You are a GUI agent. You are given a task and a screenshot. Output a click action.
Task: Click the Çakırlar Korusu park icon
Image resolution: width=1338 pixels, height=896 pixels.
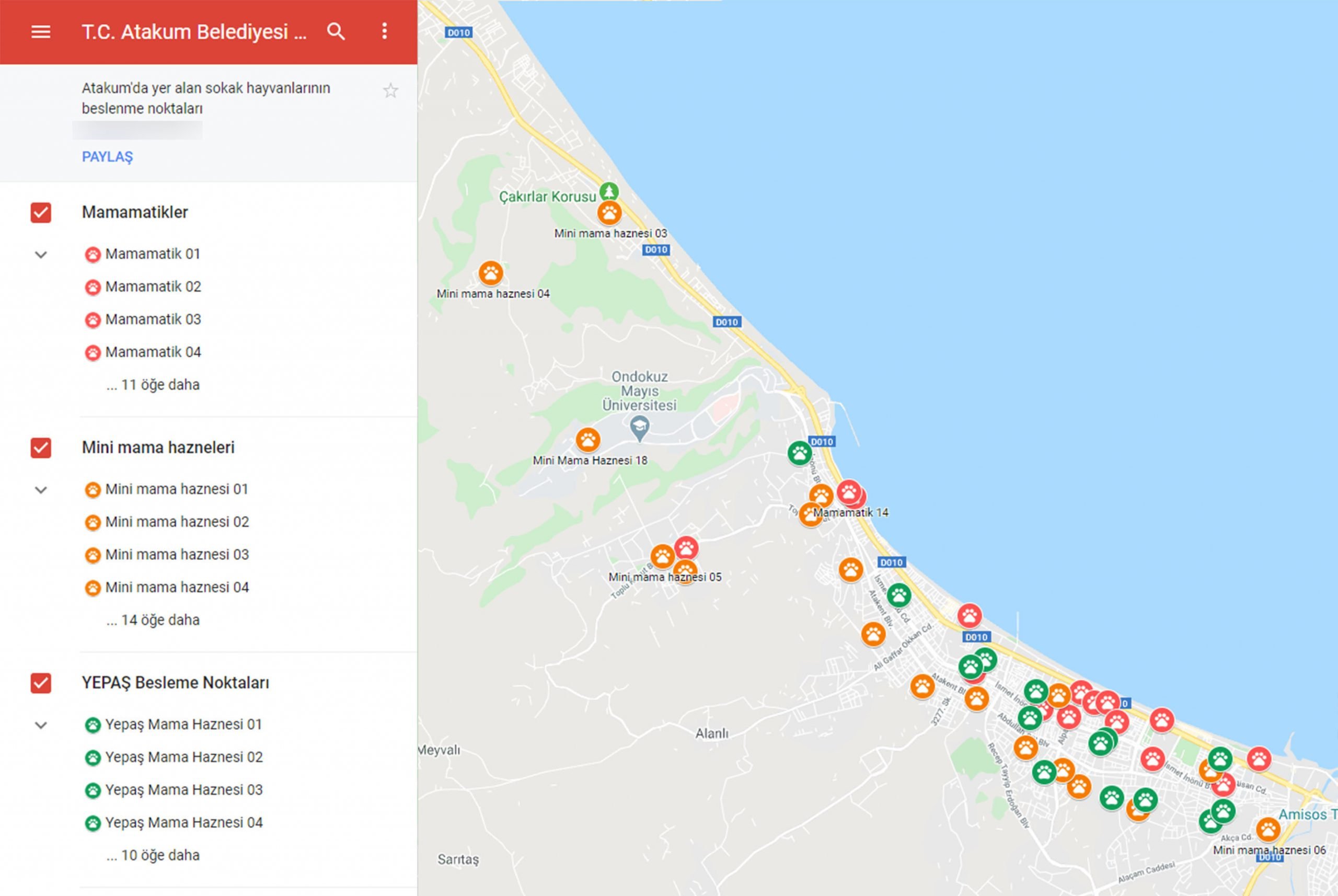click(609, 191)
